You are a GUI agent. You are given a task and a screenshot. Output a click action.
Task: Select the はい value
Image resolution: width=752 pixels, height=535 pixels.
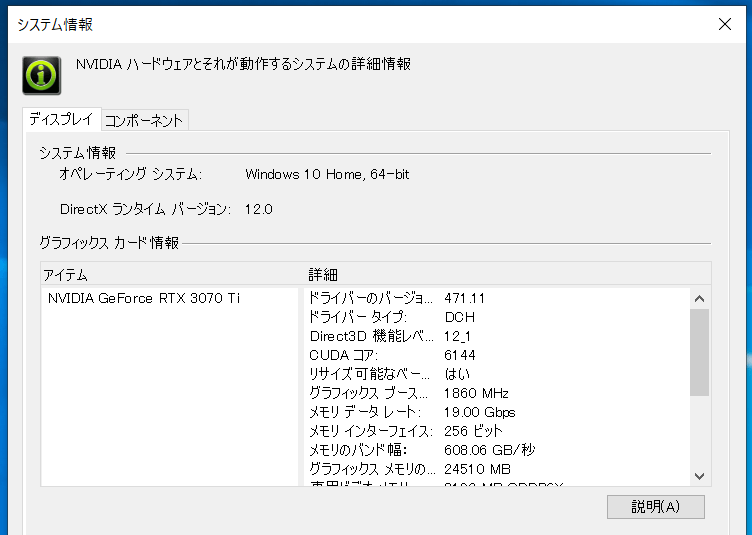(x=457, y=374)
